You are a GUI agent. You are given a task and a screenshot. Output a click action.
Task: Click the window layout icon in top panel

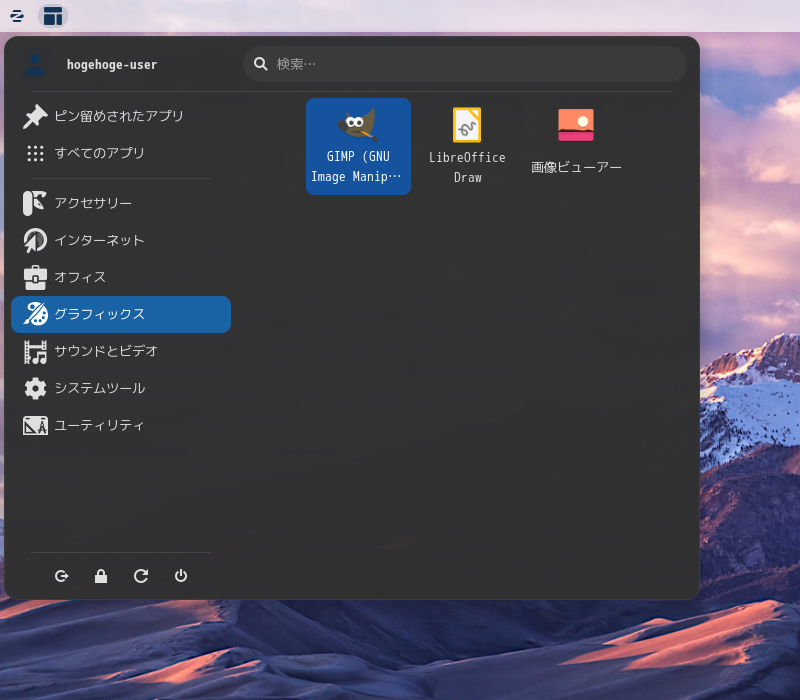(53, 16)
